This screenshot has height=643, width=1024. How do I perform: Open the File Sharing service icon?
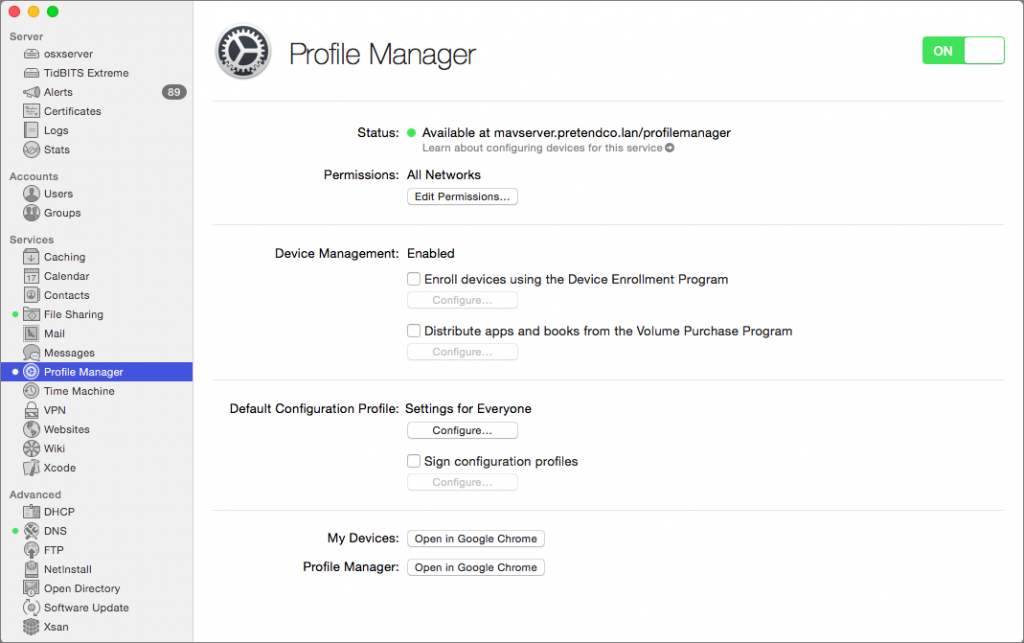(x=31, y=314)
